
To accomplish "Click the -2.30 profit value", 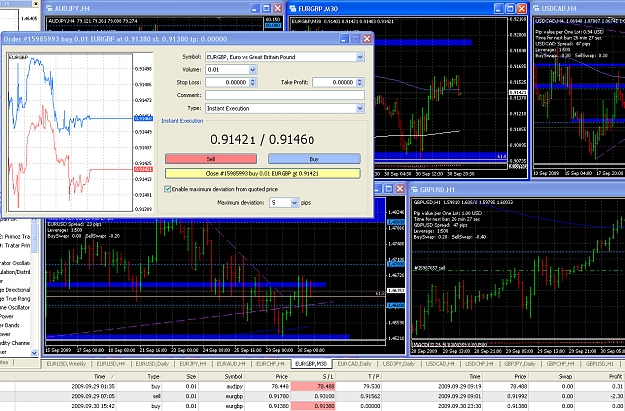I will click(615, 396).
